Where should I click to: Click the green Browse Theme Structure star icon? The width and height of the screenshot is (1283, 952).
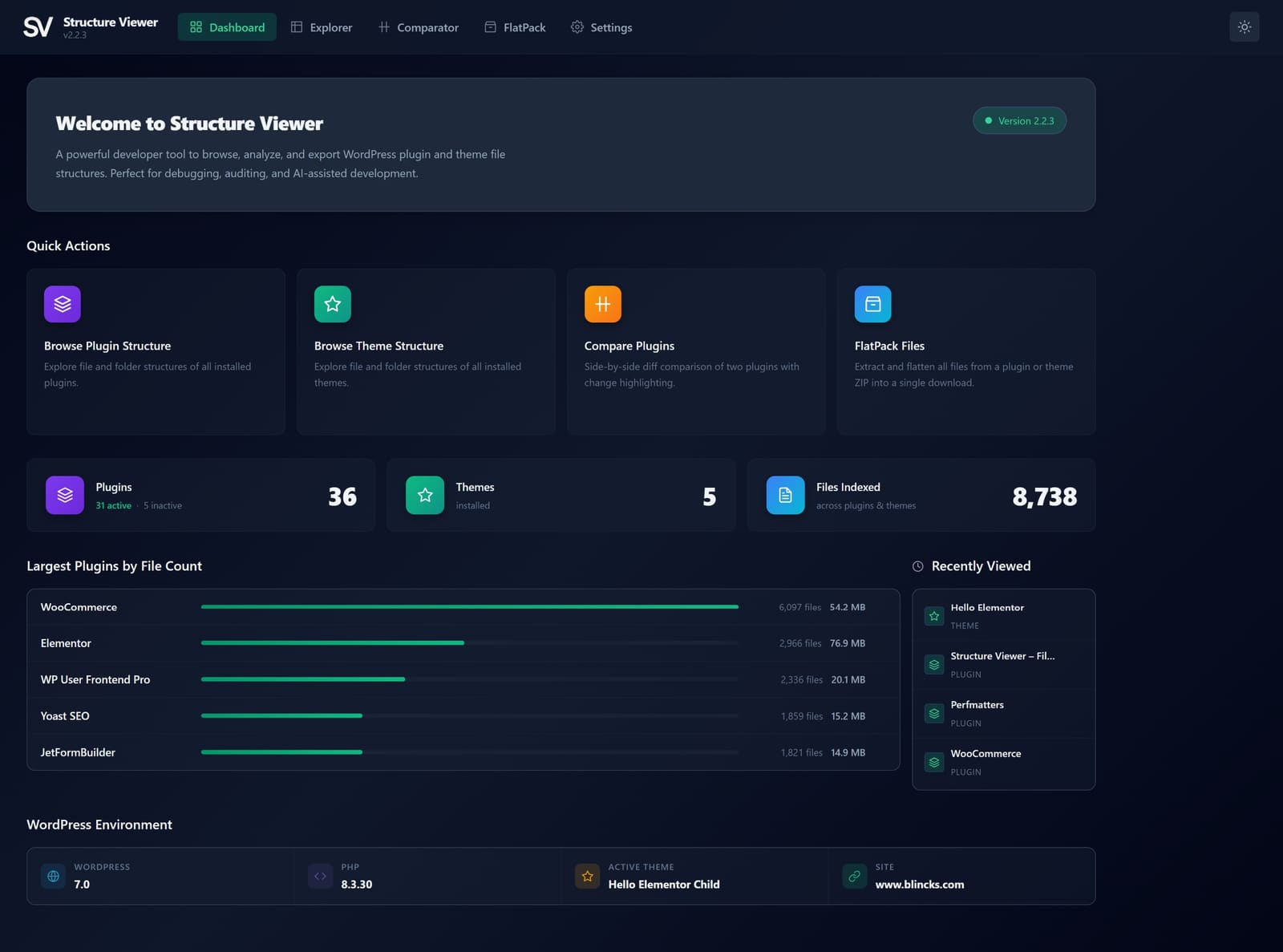(333, 304)
